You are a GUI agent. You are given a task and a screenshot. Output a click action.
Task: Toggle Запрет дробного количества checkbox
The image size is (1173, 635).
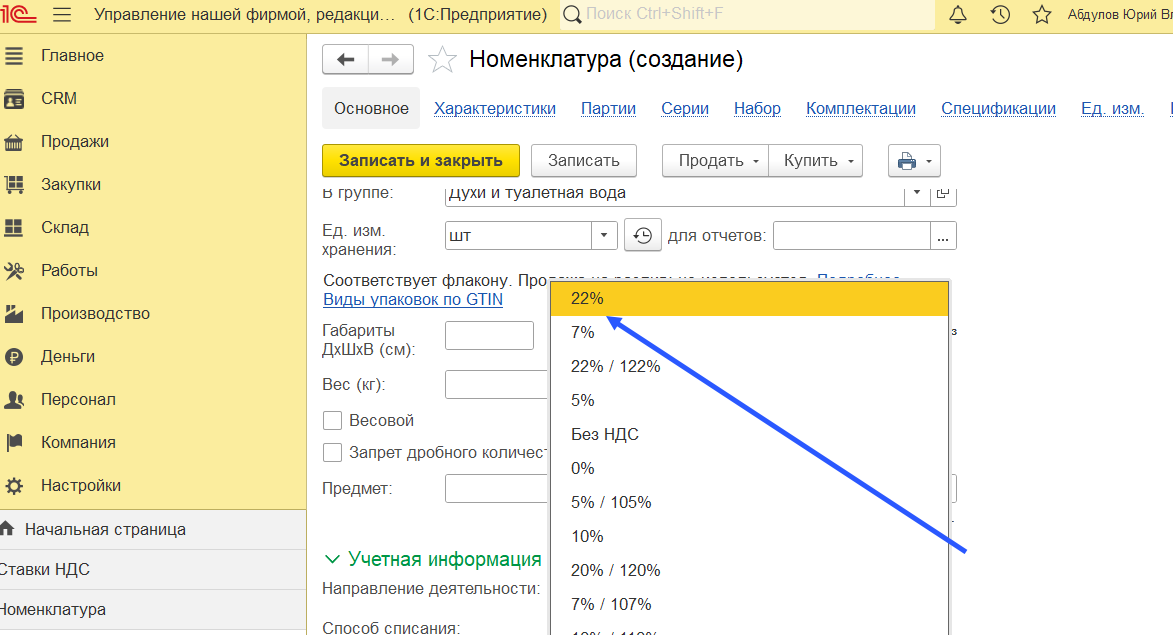point(332,453)
